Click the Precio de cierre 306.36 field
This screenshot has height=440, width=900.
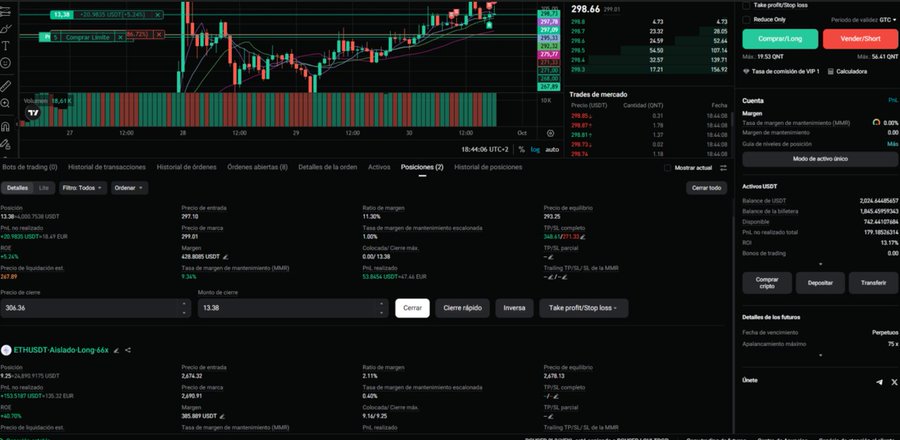click(95, 308)
